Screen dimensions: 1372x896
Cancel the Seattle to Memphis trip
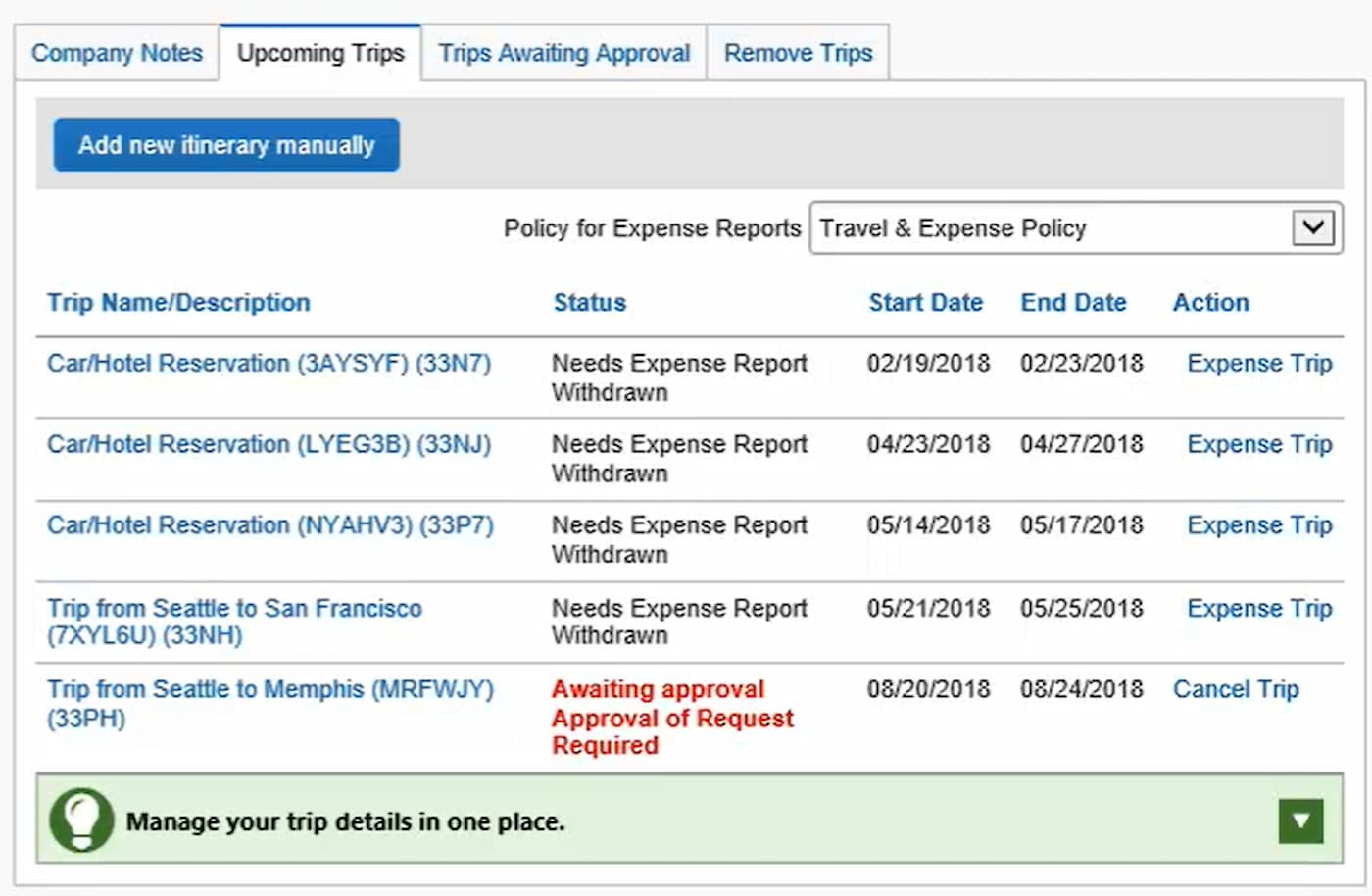click(x=1236, y=689)
